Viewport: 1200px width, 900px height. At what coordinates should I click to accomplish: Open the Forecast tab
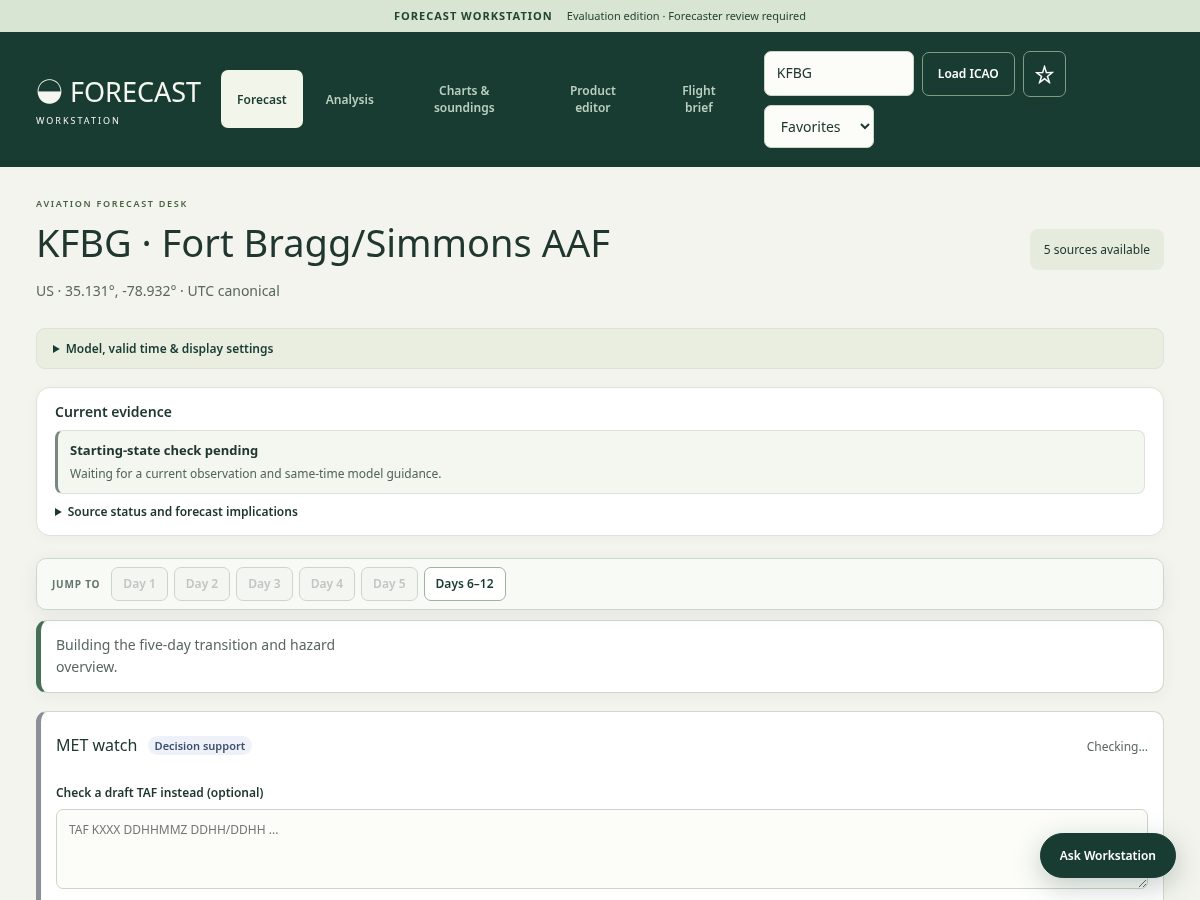click(x=262, y=99)
